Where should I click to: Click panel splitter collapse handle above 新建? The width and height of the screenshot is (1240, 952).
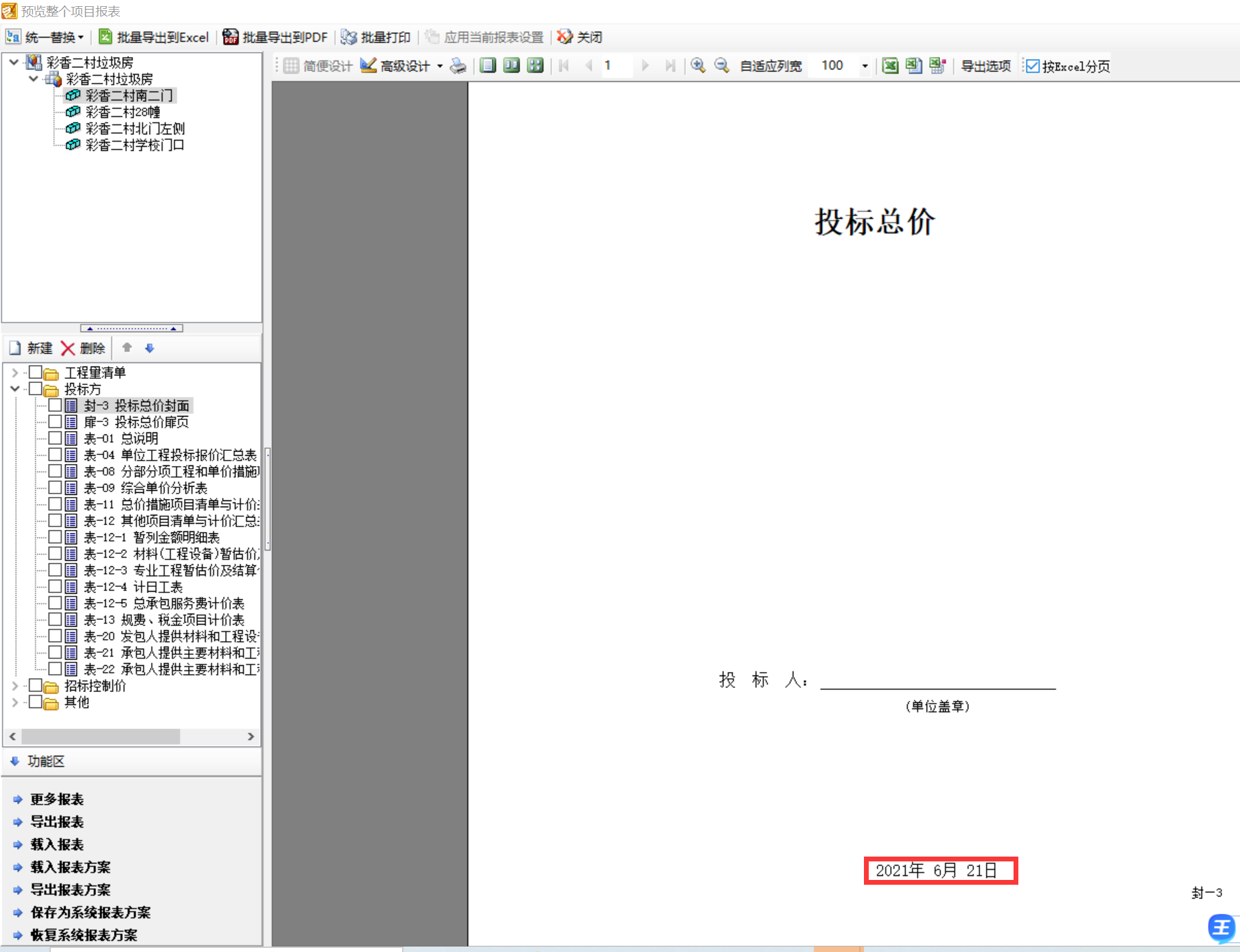131,328
